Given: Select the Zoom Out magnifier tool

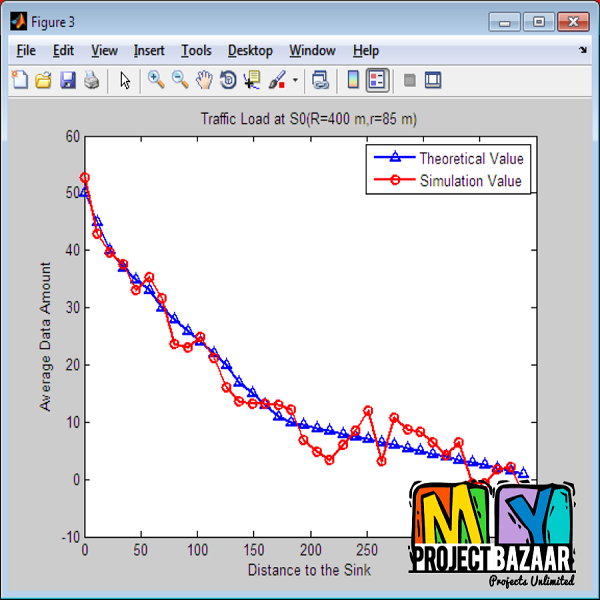Looking at the screenshot, I should (x=180, y=80).
